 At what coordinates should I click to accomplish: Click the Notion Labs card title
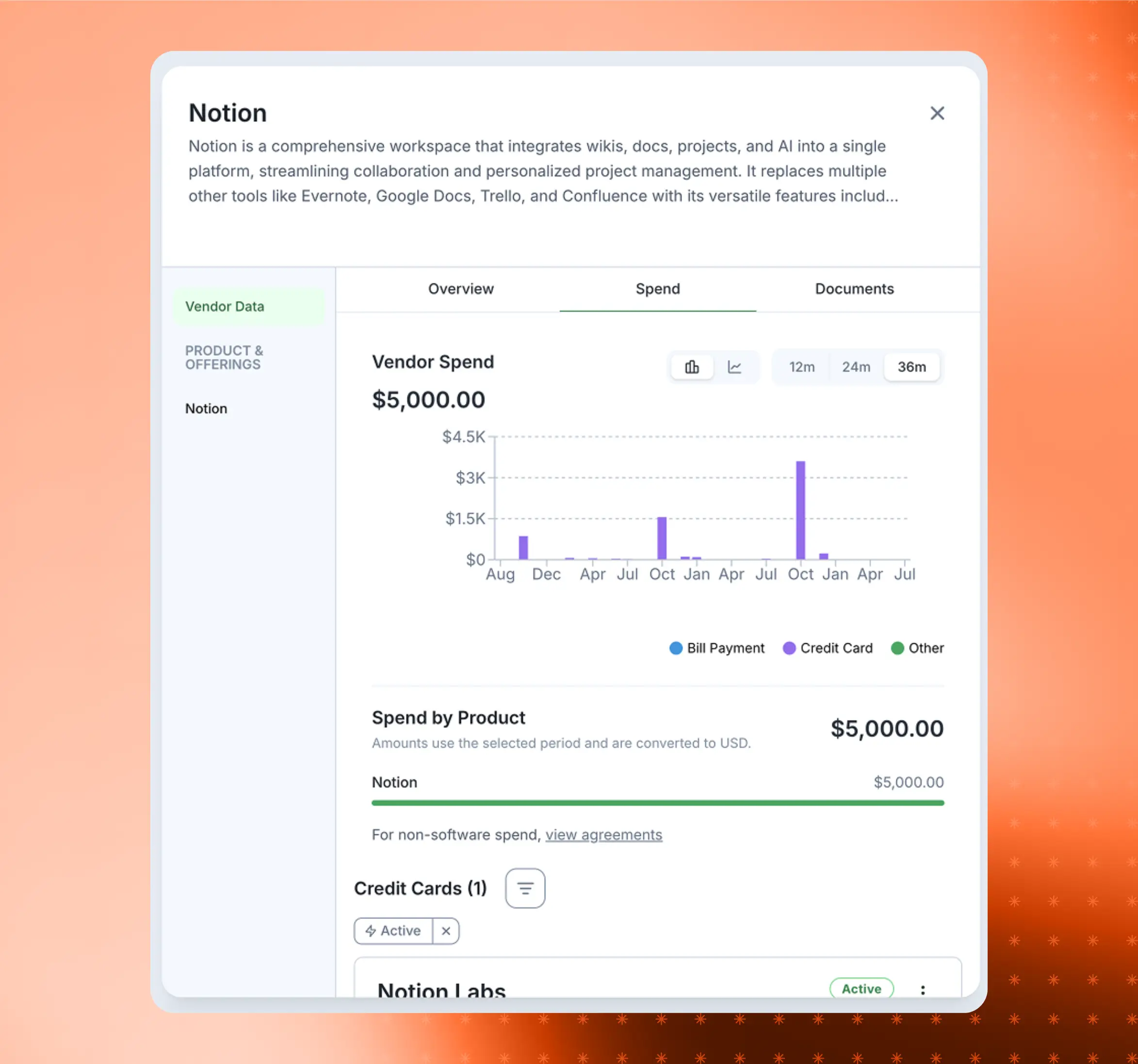tap(441, 990)
